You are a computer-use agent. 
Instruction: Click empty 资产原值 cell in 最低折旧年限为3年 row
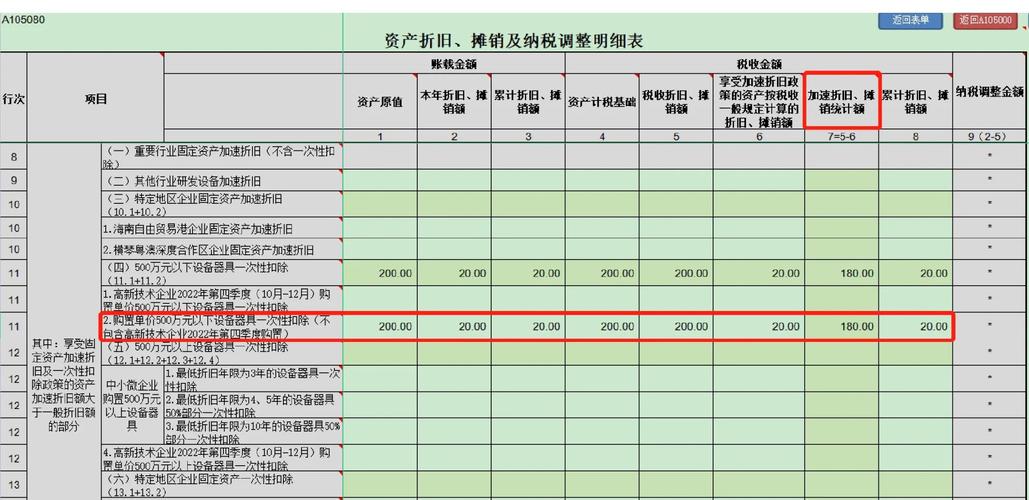point(380,379)
